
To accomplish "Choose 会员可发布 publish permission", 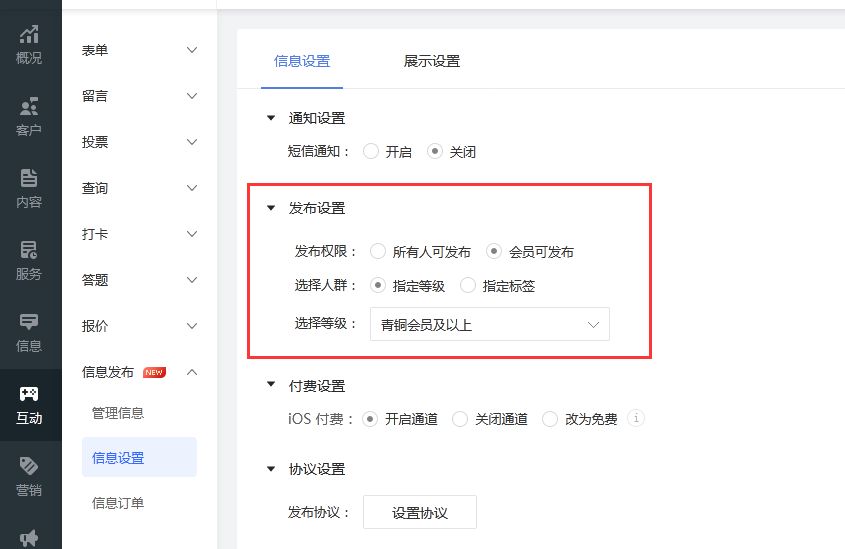I will tap(494, 252).
